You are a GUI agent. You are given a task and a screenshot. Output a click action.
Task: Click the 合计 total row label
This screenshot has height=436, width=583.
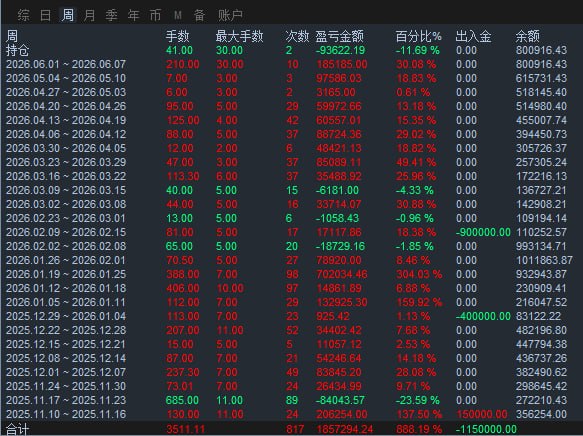[17, 429]
